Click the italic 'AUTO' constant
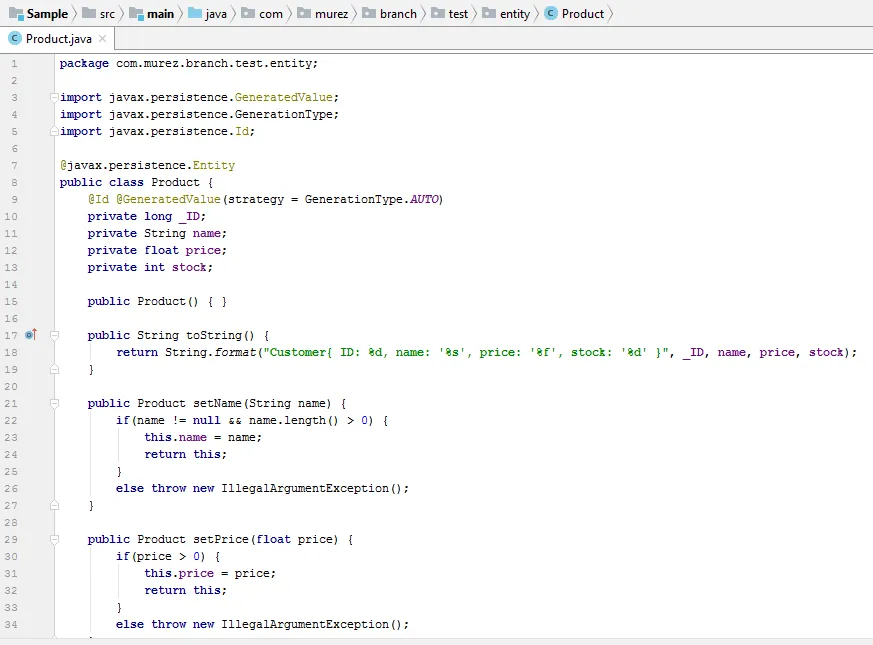 [424, 199]
